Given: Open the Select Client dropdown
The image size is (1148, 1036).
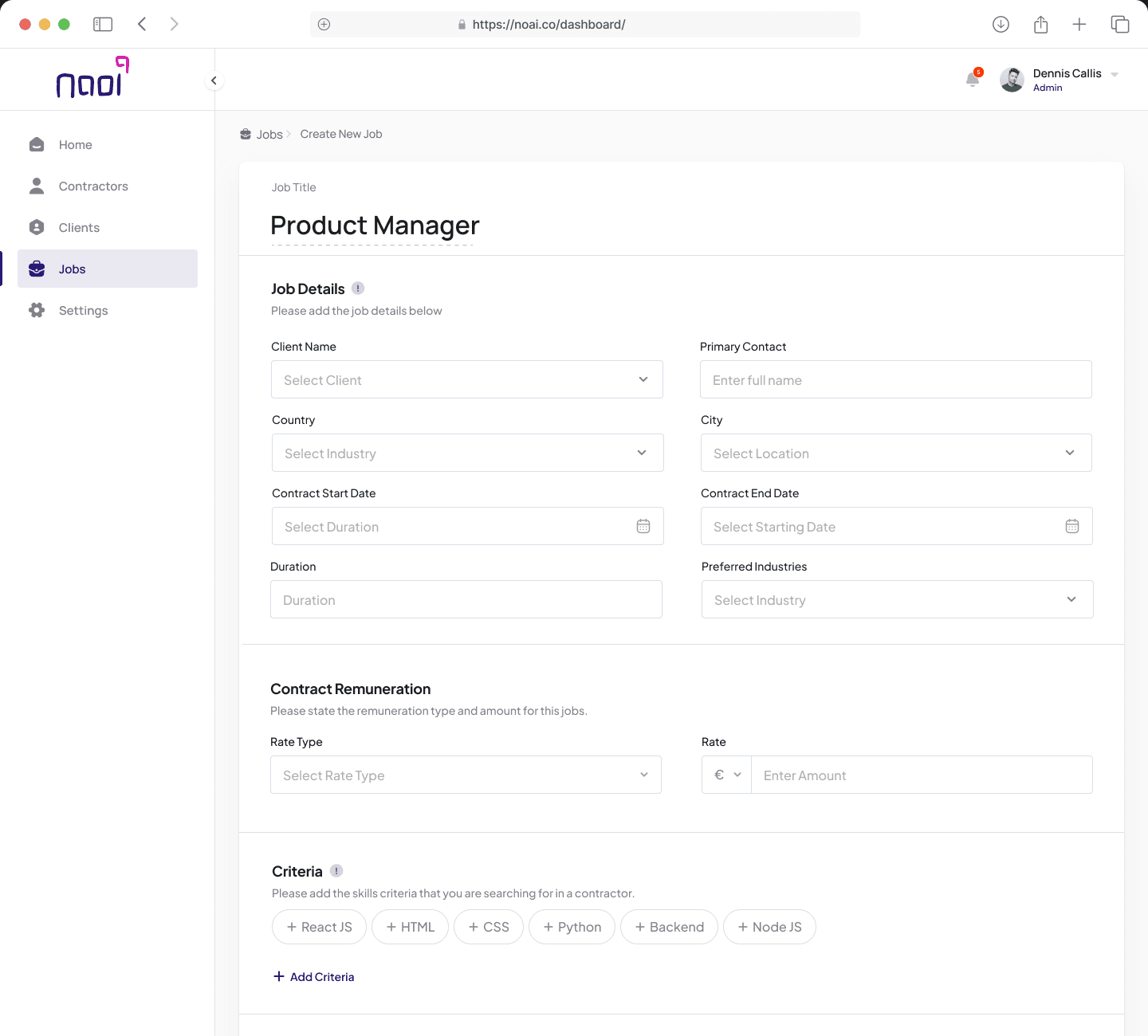Looking at the screenshot, I should click(x=467, y=379).
